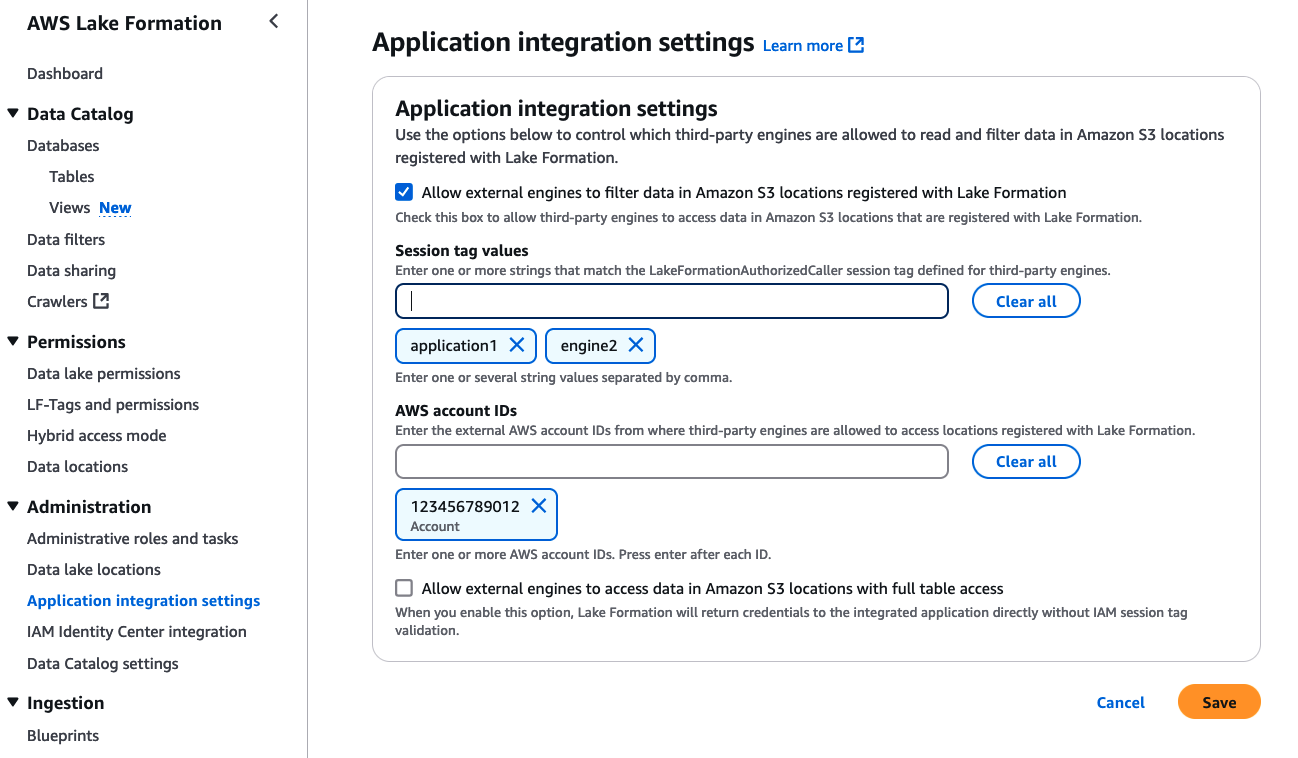Collapse the Permissions section
Viewport: 1298px width, 758px height.
pos(14,341)
